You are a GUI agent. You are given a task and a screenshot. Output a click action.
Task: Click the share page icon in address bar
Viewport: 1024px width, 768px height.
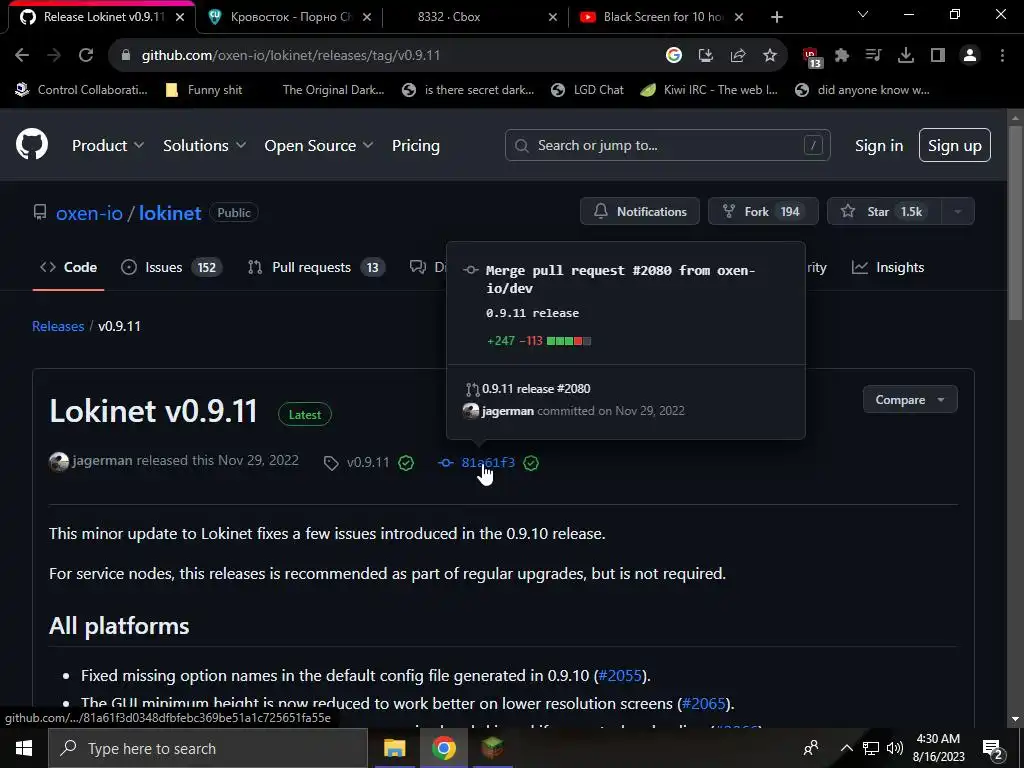coord(738,56)
